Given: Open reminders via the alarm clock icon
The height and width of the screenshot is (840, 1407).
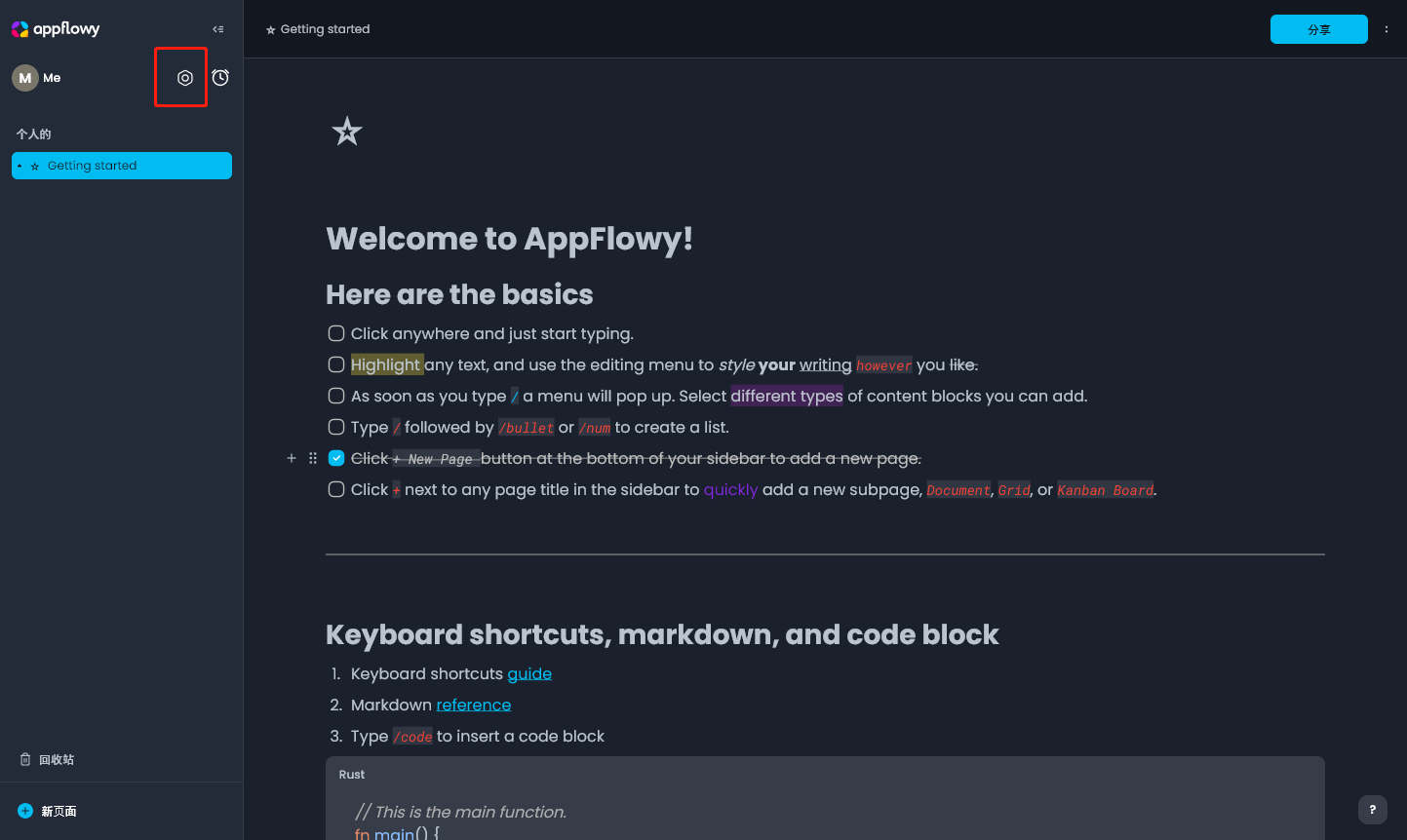Looking at the screenshot, I should coord(220,78).
